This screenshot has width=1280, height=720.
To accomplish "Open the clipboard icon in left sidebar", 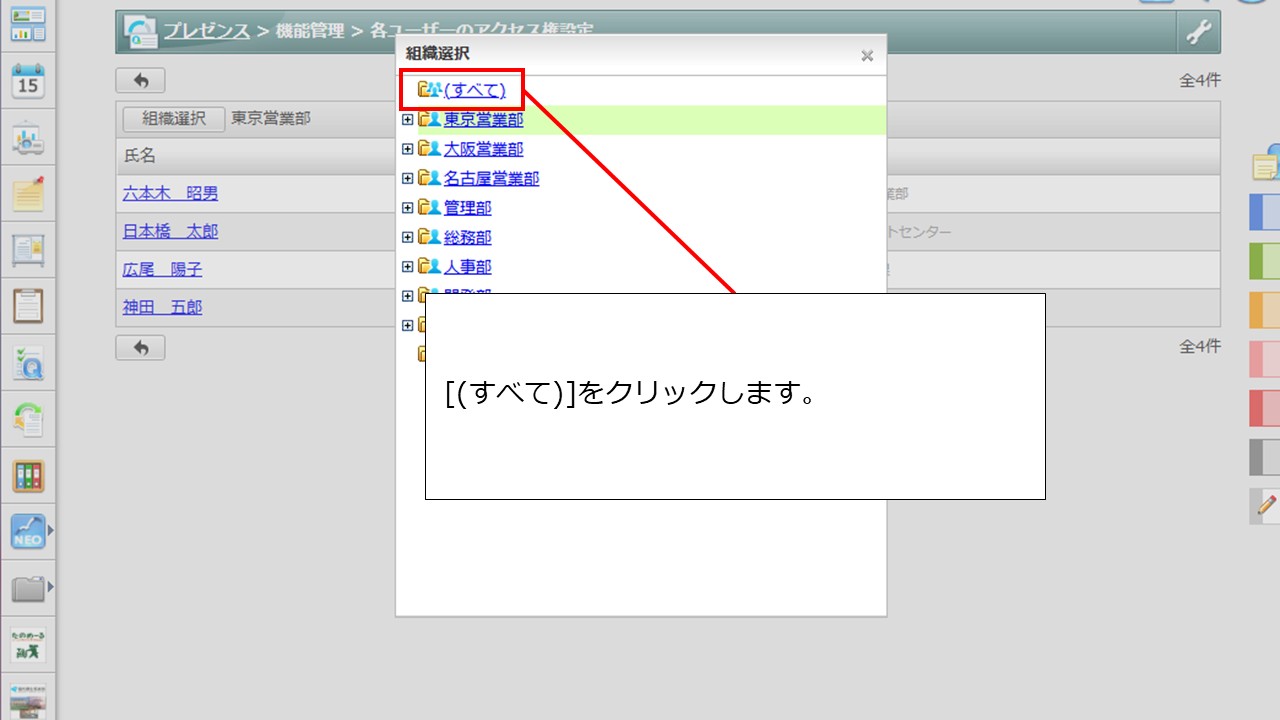I will (x=28, y=305).
